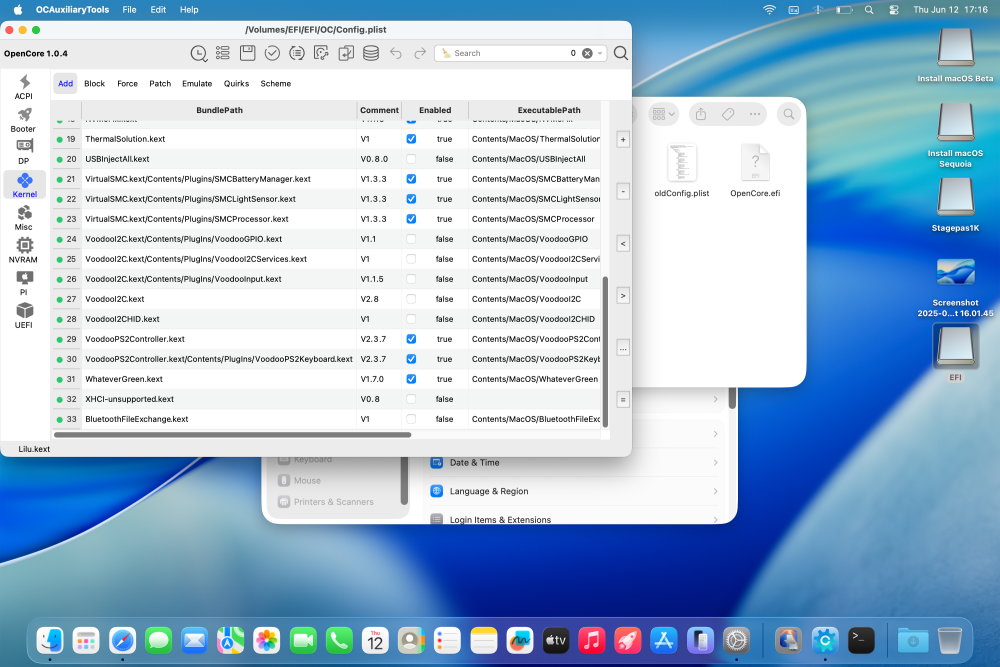This screenshot has width=1000, height=667.
Task: Switch to the Quirks tab
Action: pos(236,84)
